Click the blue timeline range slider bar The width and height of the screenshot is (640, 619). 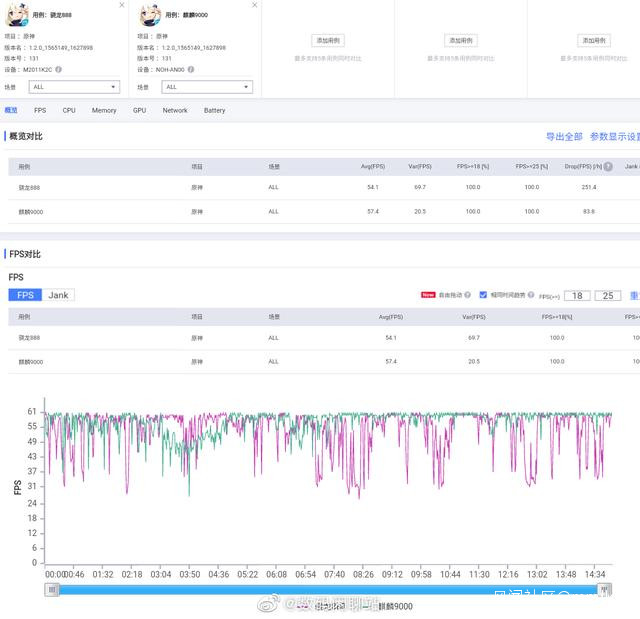tap(330, 590)
